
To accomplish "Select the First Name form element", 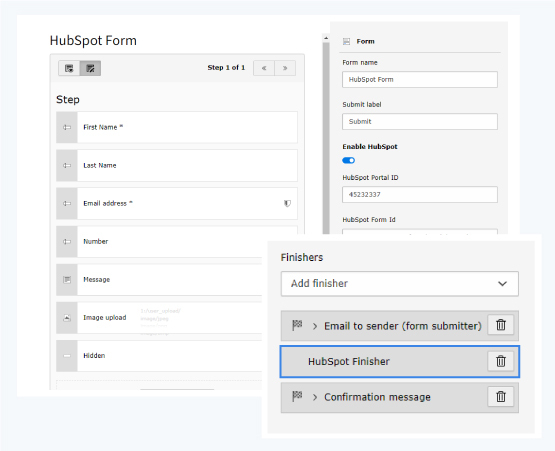I will coord(177,127).
